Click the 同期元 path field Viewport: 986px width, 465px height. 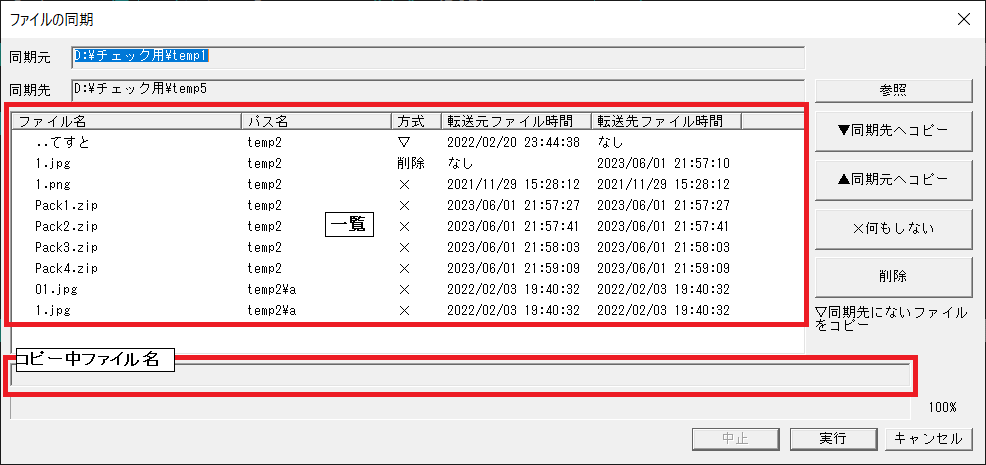(438, 57)
